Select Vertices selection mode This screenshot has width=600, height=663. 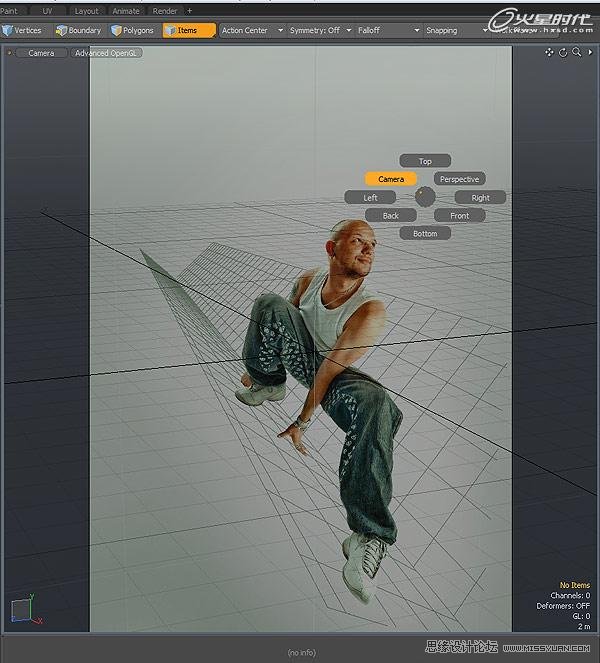point(22,30)
